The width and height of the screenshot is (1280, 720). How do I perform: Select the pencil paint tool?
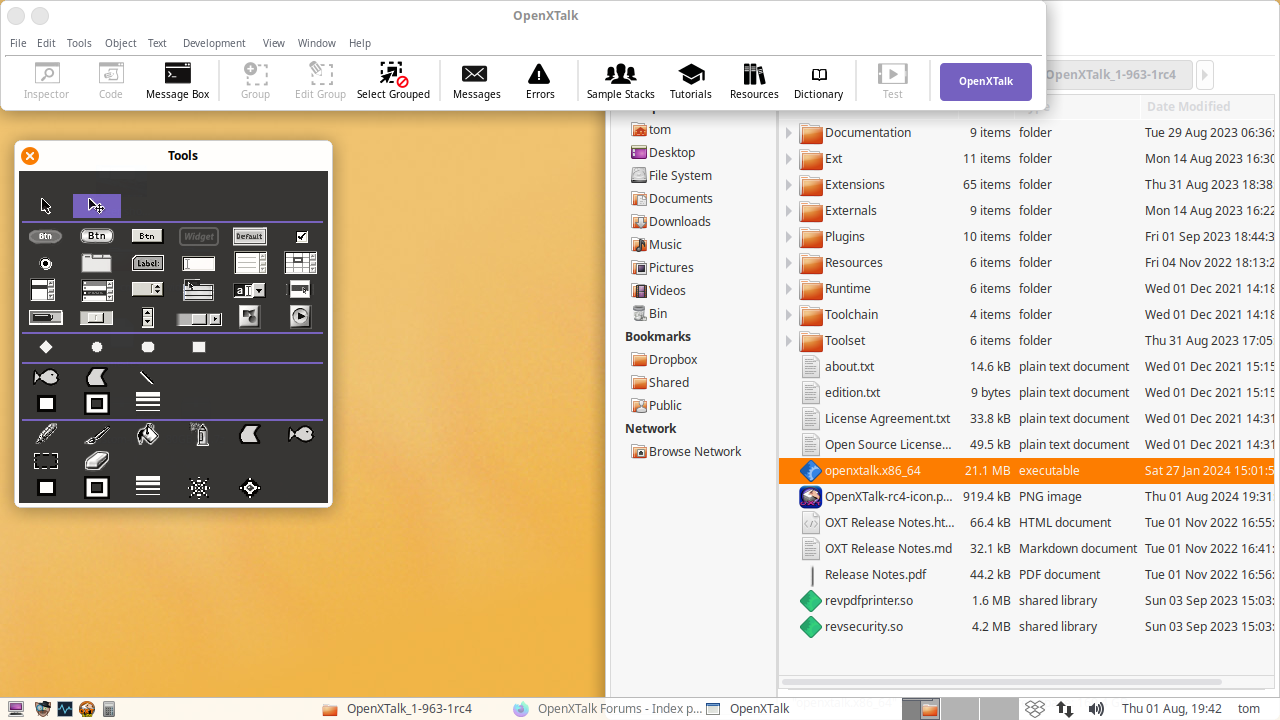(46, 434)
